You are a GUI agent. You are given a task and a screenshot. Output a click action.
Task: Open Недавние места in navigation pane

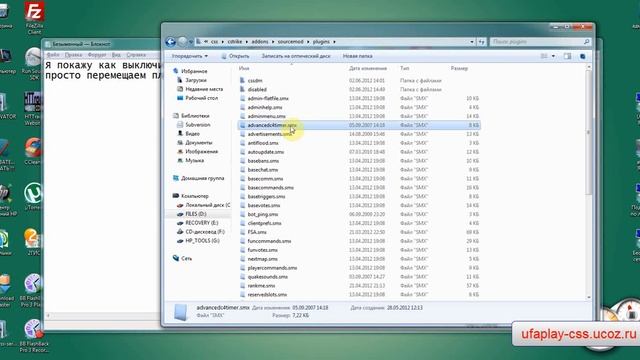click(204, 89)
